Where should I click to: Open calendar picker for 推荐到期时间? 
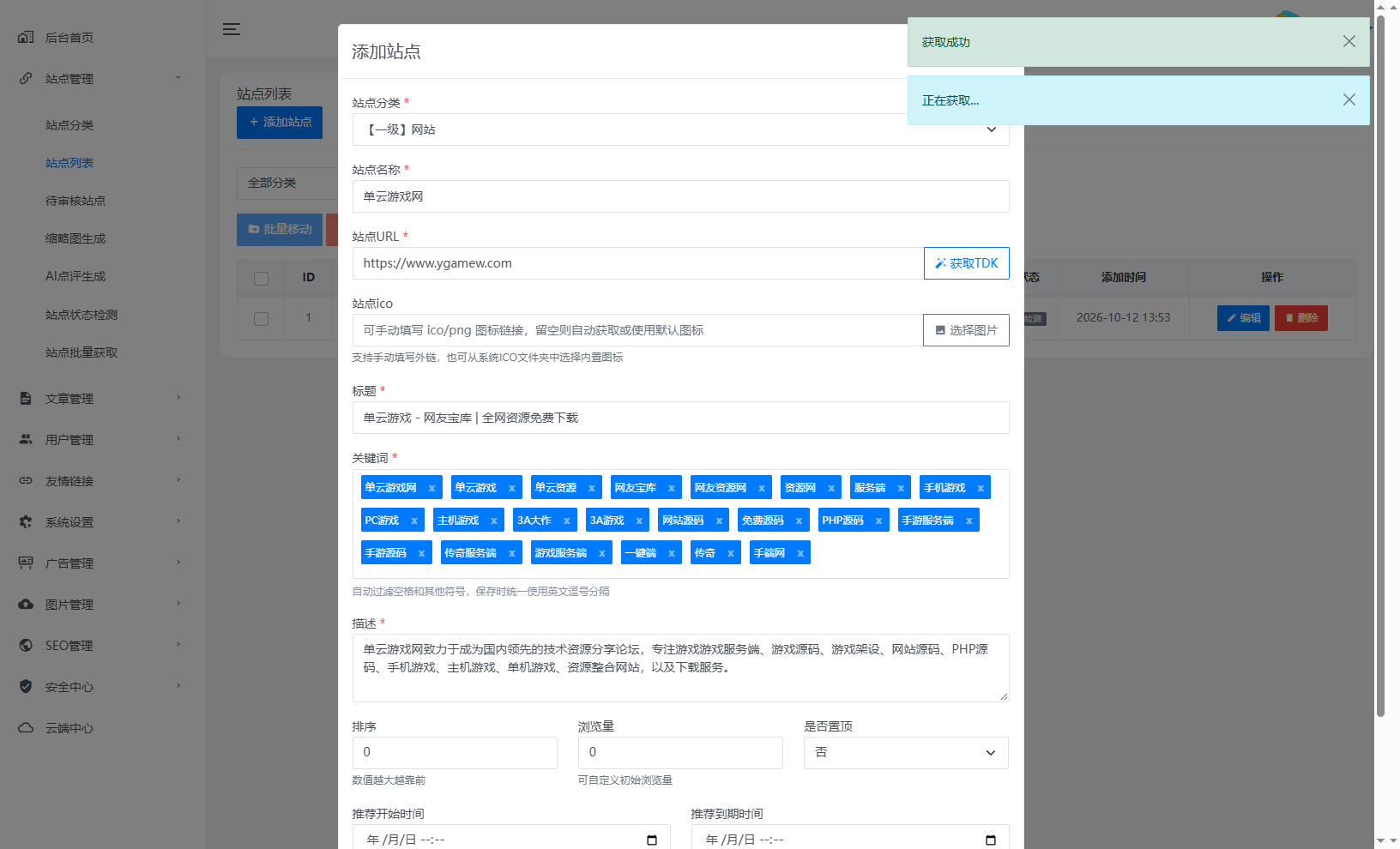coord(991,840)
